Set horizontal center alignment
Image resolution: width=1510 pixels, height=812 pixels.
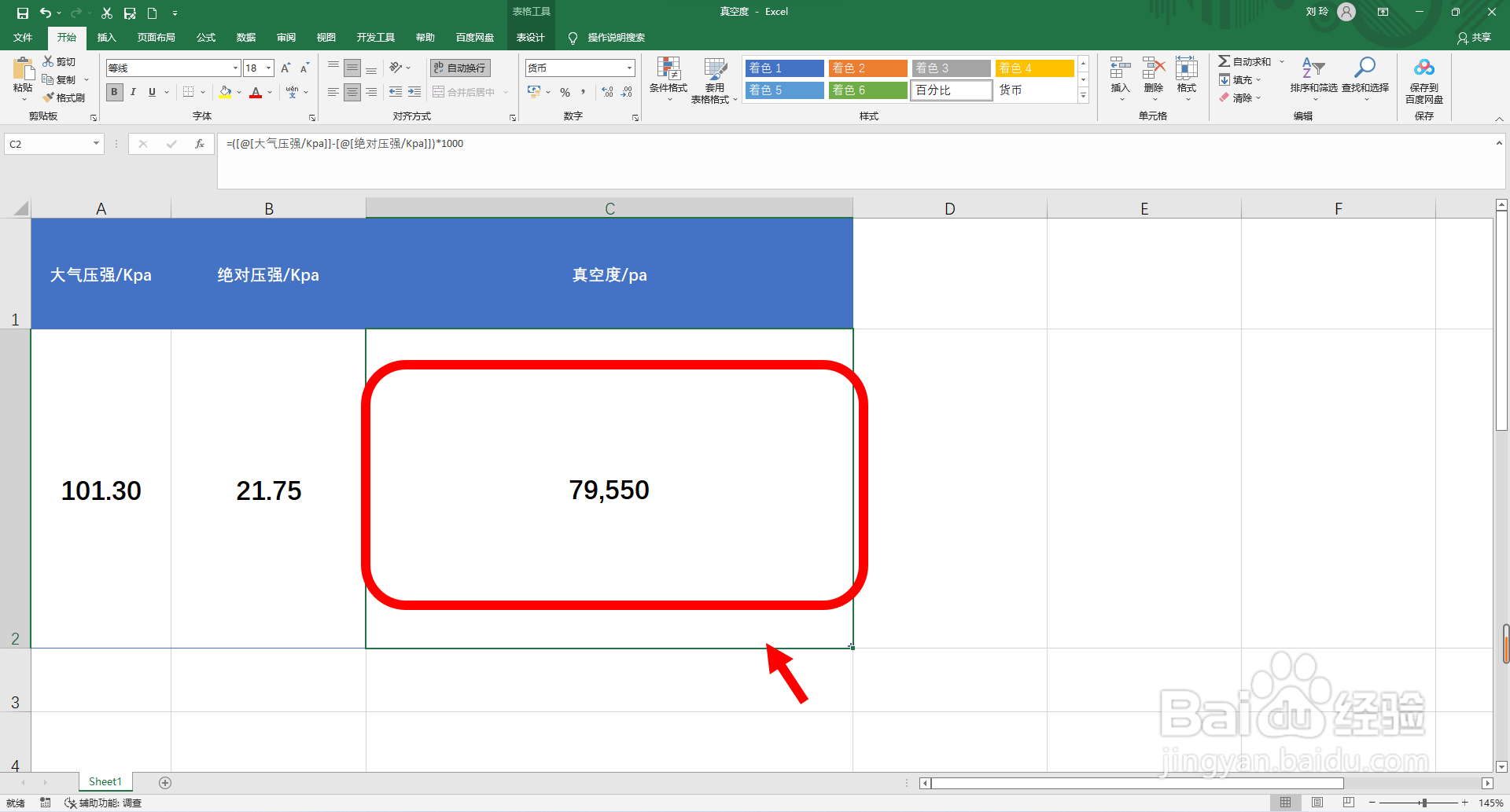point(352,92)
